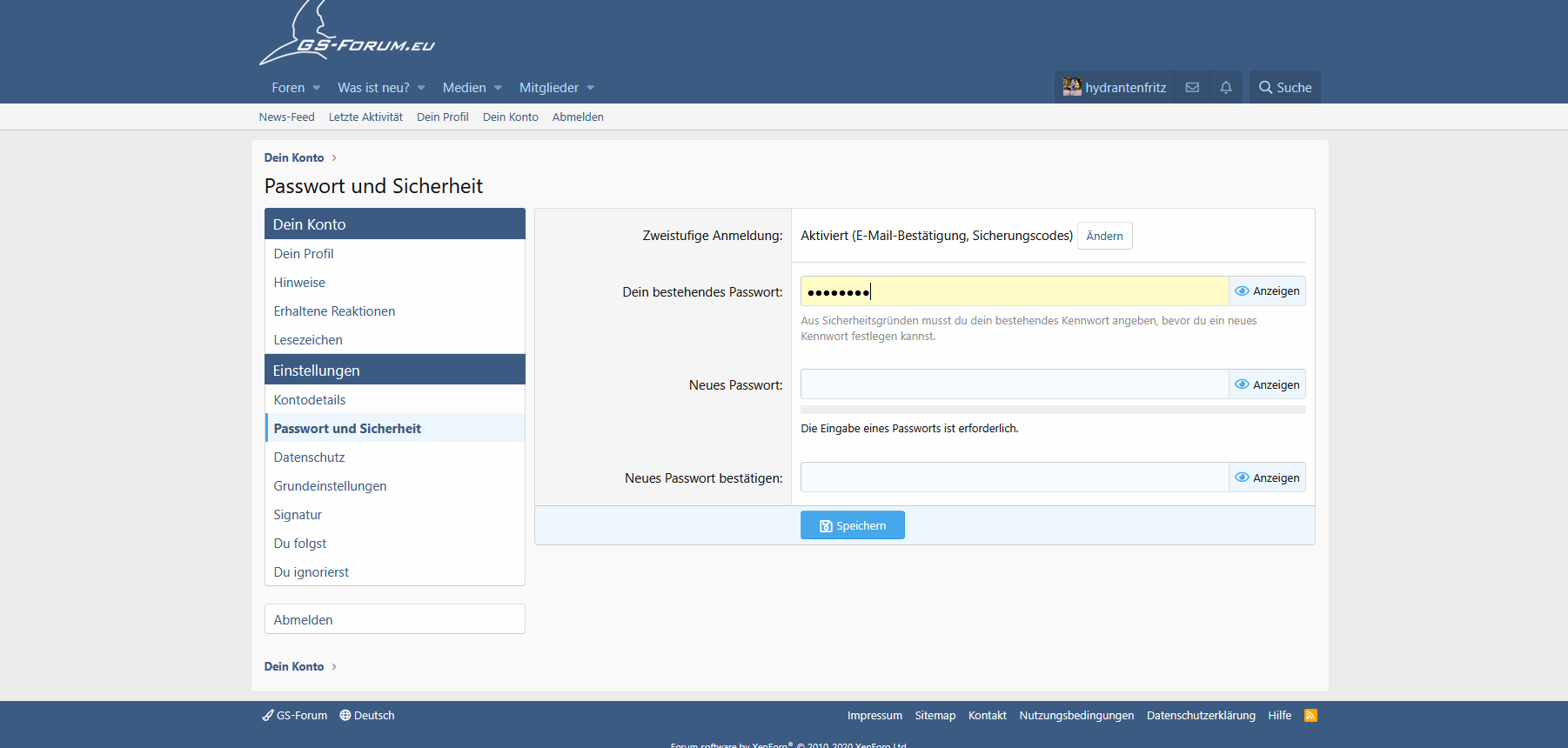Select Kontodetails in the sidebar

click(310, 400)
